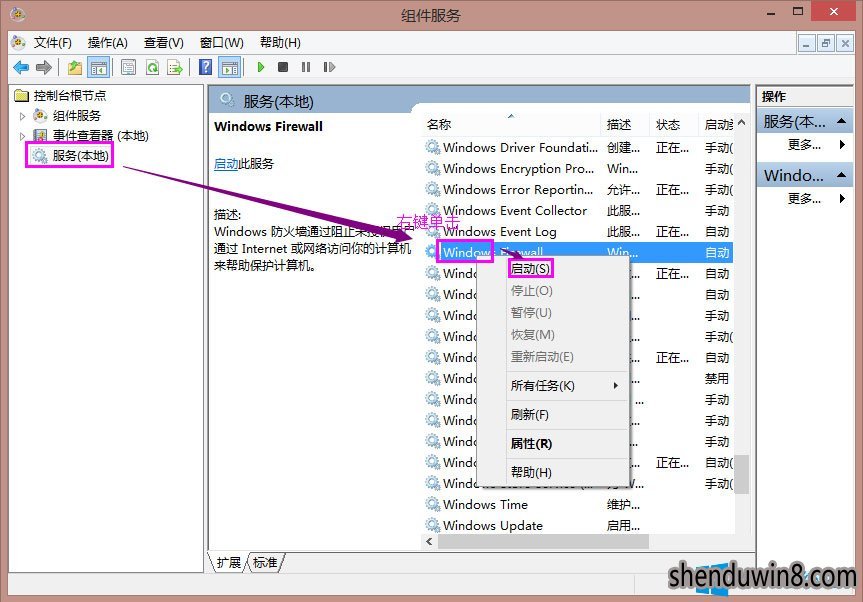This screenshot has height=602, width=863.
Task: Sort by the 名称 column header
Action: (511, 125)
